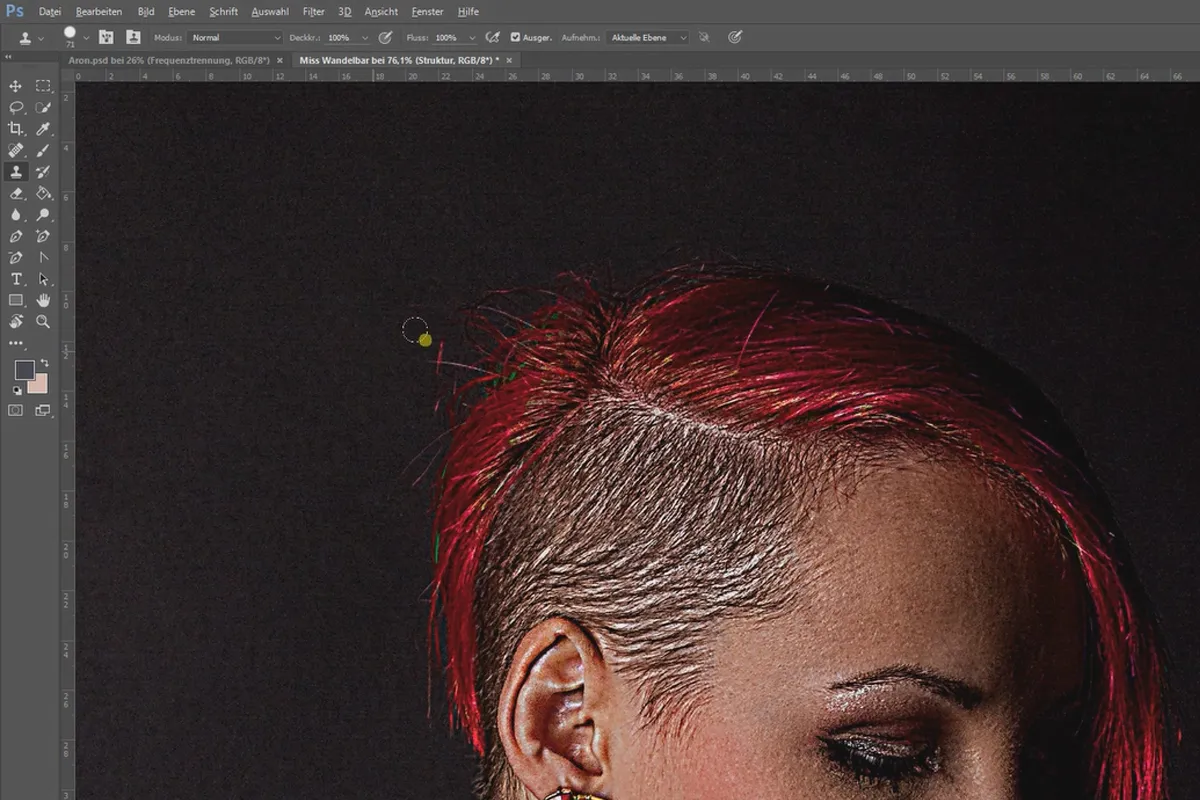
Task: Select the Add Anchor Point pen tool
Action: pos(43,237)
